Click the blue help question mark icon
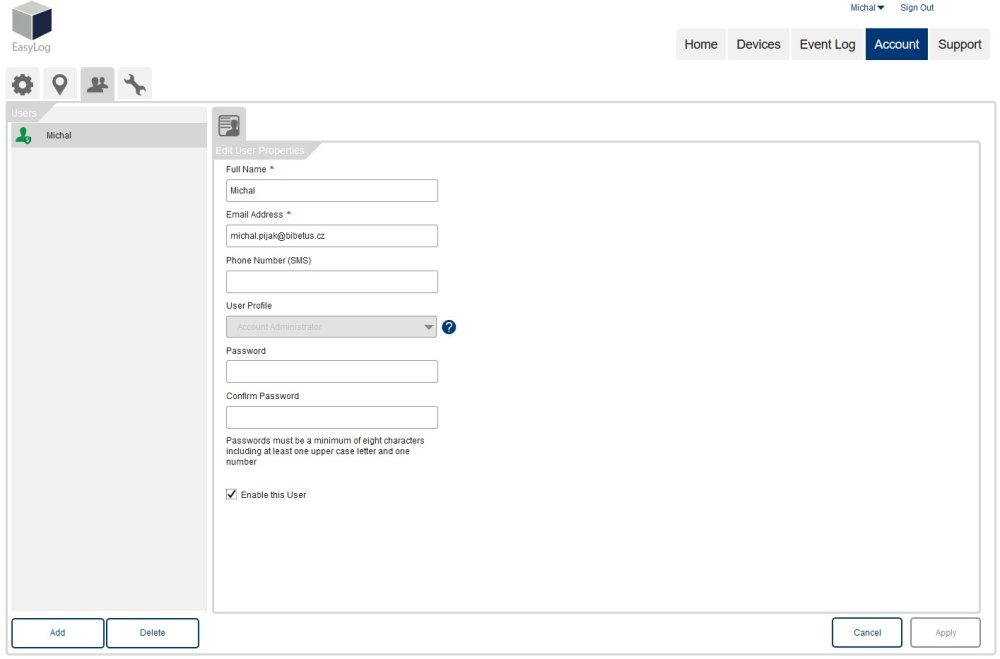 coord(449,327)
